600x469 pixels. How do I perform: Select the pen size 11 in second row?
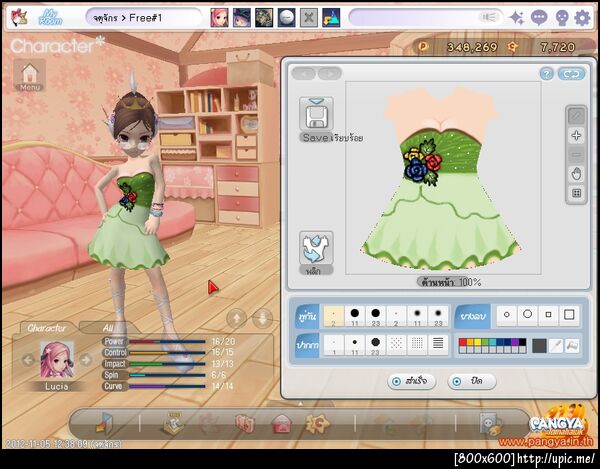pos(355,345)
